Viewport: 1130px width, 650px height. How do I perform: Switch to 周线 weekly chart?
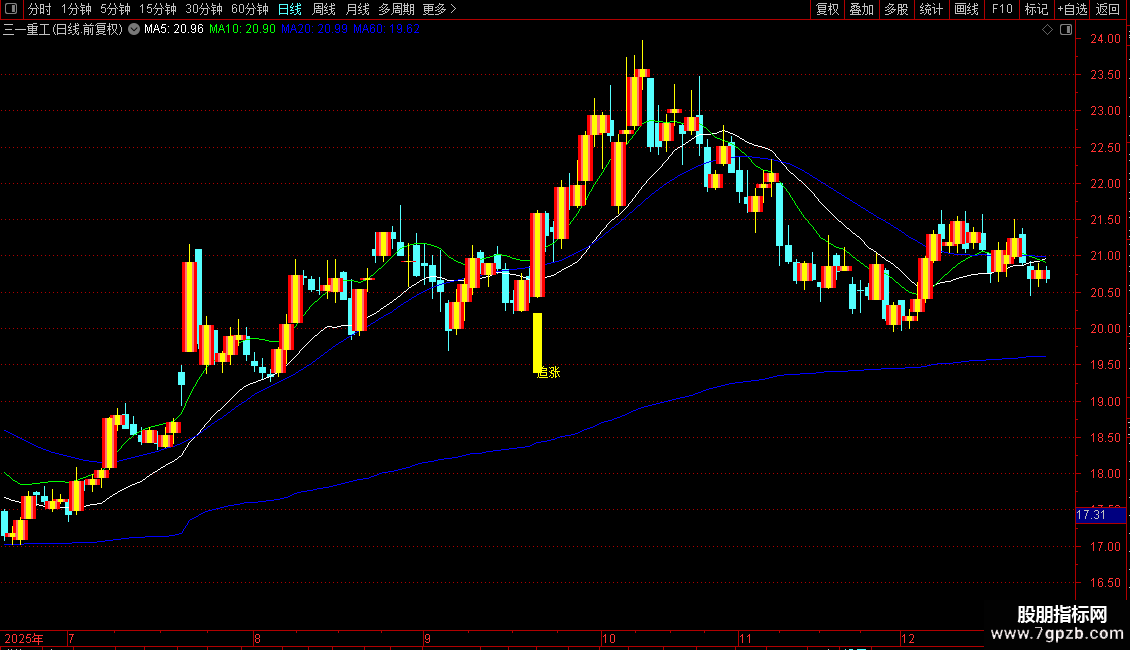324,9
